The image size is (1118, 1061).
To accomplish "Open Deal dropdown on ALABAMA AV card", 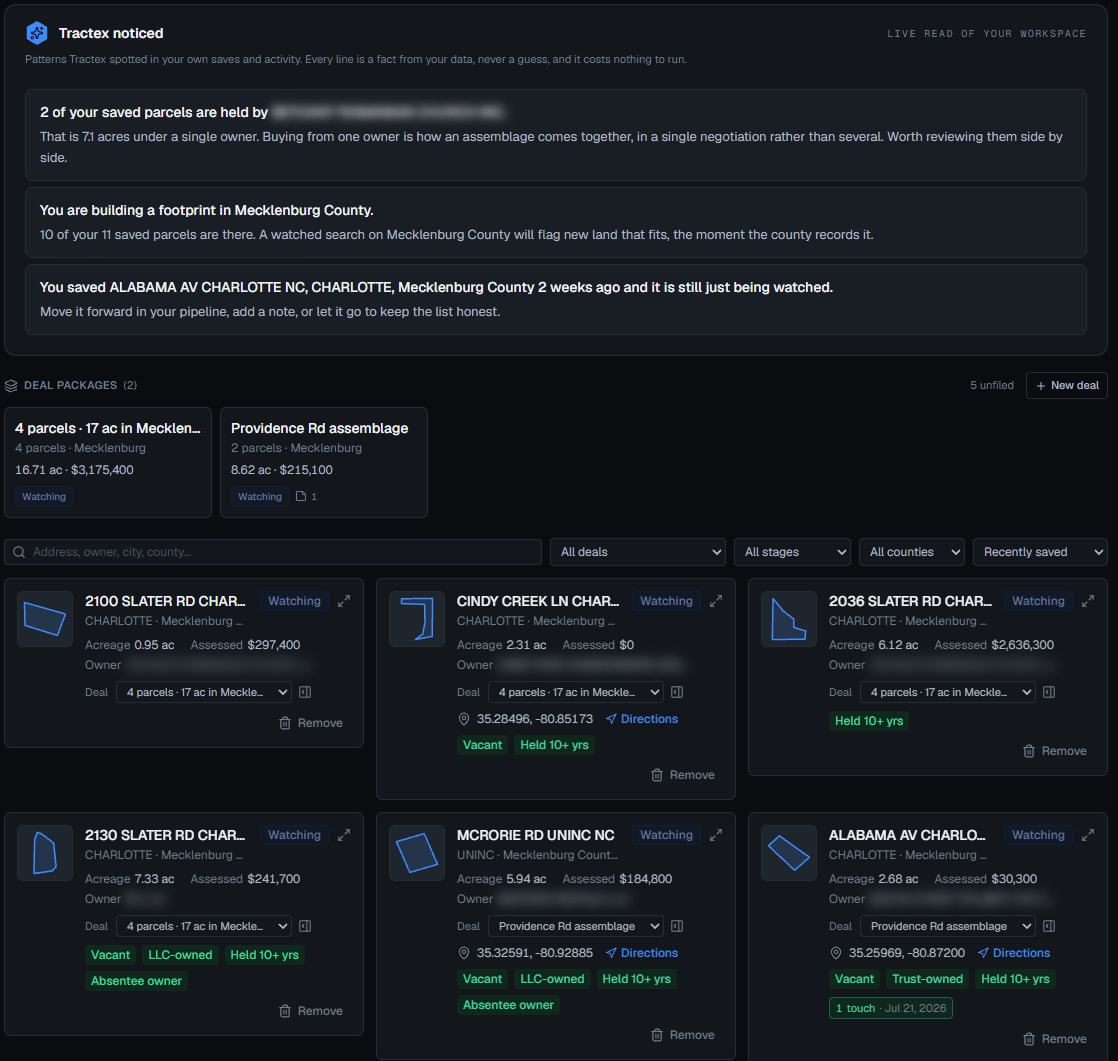I will 948,926.
